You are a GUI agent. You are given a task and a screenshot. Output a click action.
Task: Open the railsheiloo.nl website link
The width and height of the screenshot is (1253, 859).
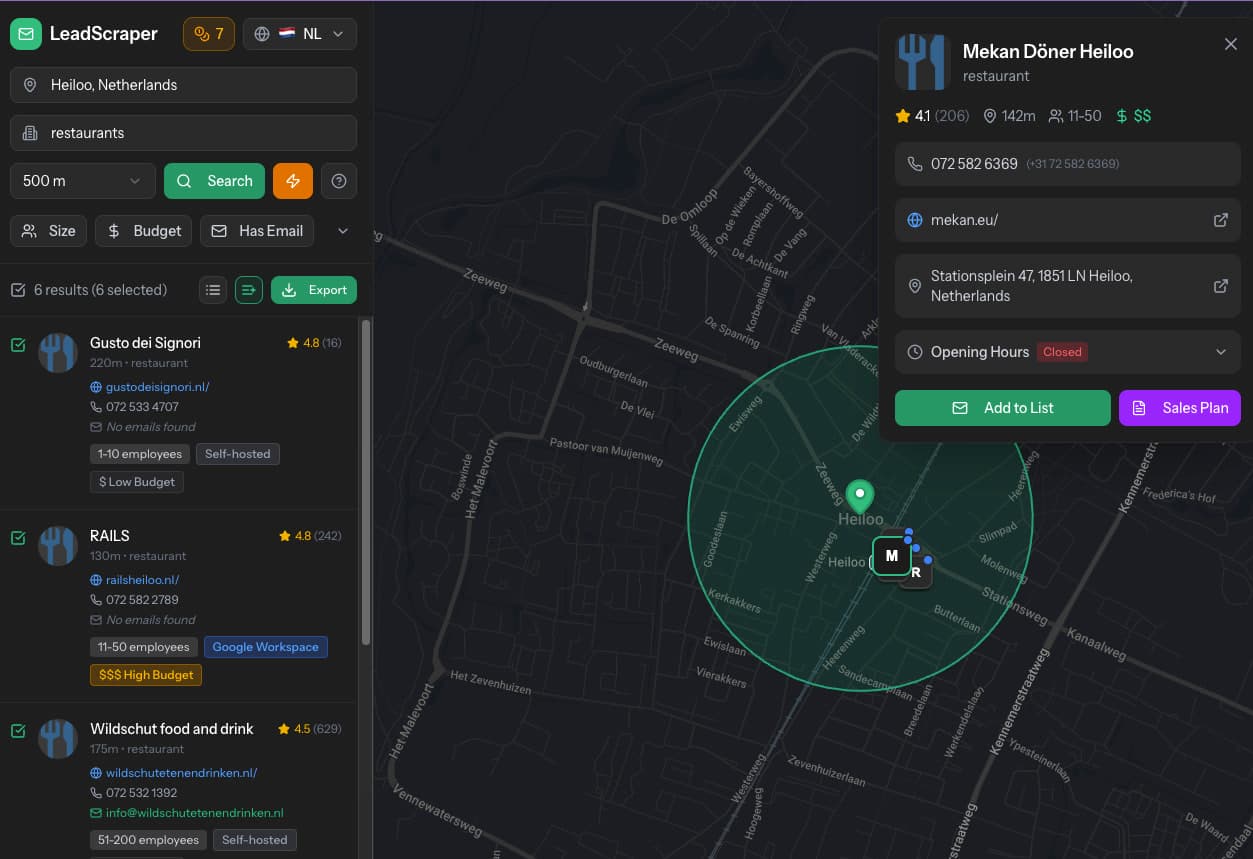pos(142,580)
